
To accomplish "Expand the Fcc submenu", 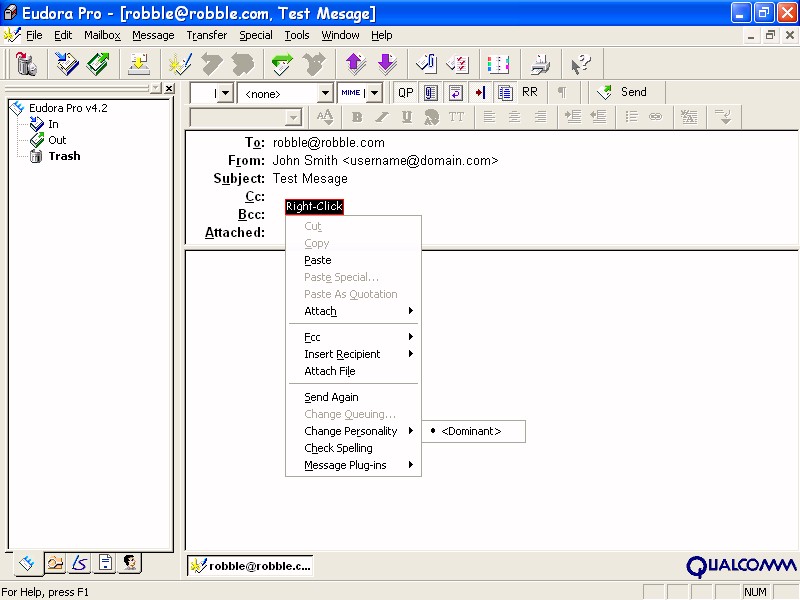I will click(354, 337).
